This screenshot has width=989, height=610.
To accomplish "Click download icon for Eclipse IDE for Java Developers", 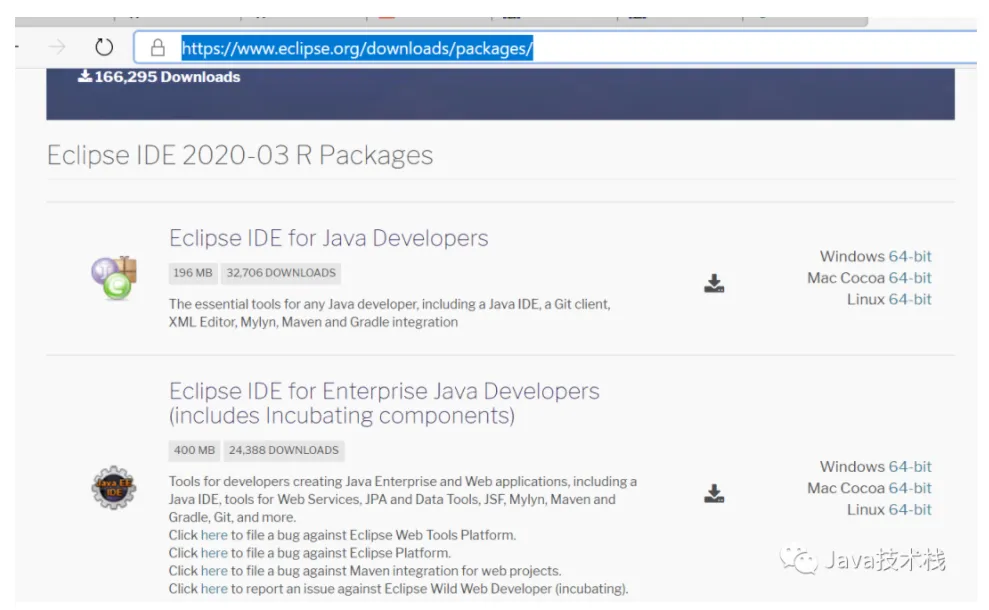I will [714, 283].
